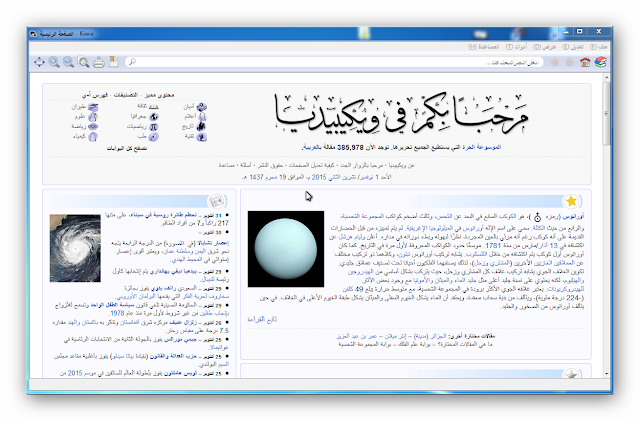Click the 'تابع القراءة' continue reading link
This screenshot has width=640, height=421.
coord(262,319)
